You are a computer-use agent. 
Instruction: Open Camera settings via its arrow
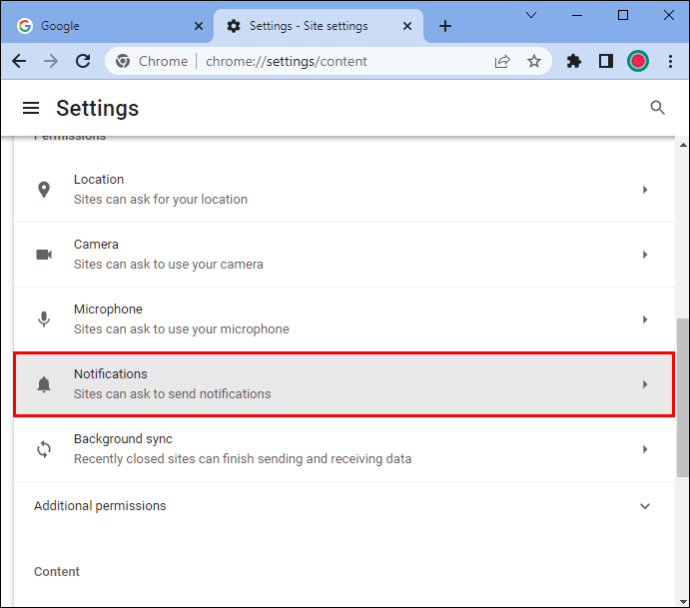click(645, 254)
